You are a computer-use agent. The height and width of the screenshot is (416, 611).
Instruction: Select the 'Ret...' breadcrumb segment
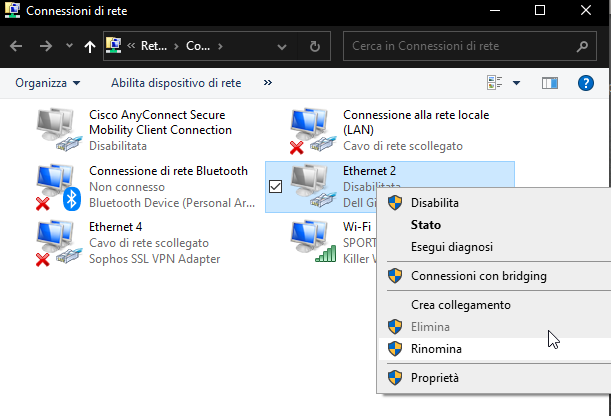154,46
